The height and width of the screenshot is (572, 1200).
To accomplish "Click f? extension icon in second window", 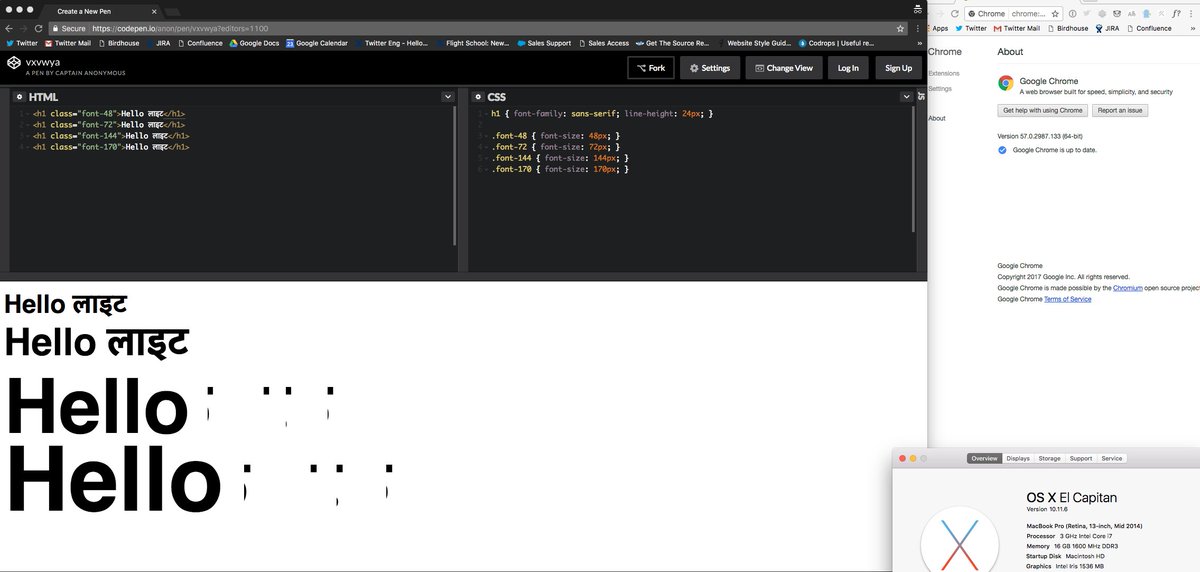I will [1176, 14].
